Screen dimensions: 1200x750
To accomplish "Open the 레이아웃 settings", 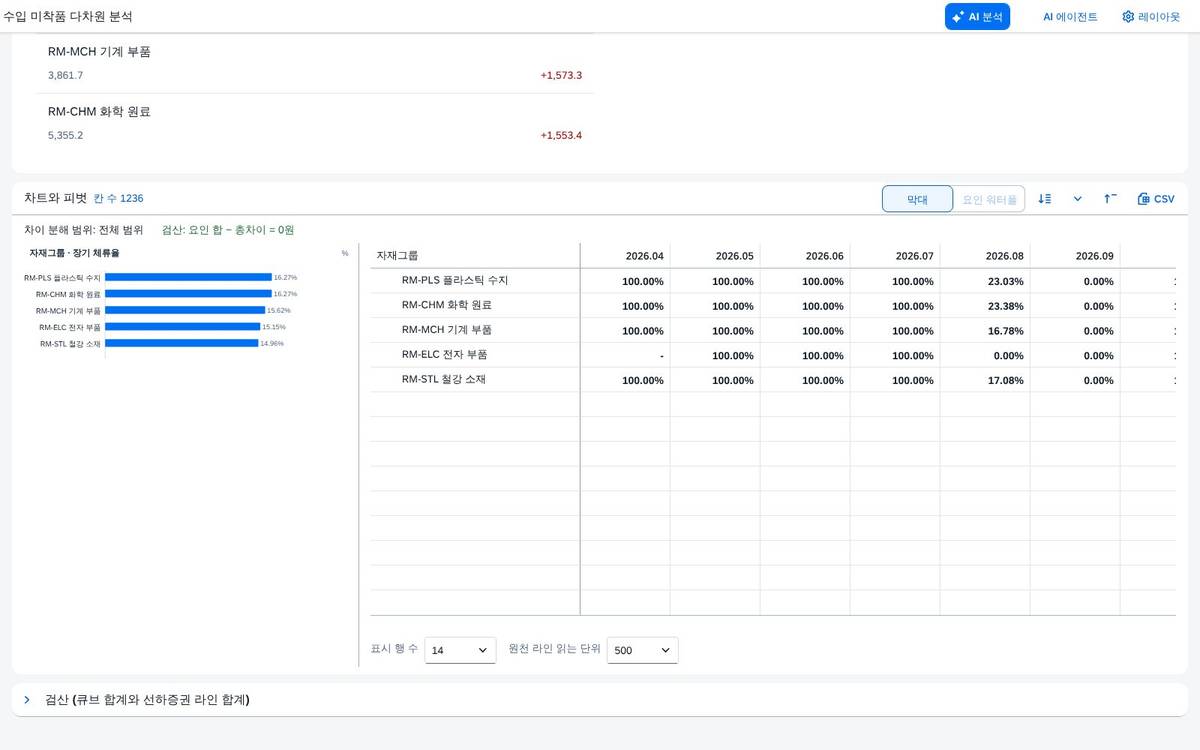I will (x=1150, y=17).
